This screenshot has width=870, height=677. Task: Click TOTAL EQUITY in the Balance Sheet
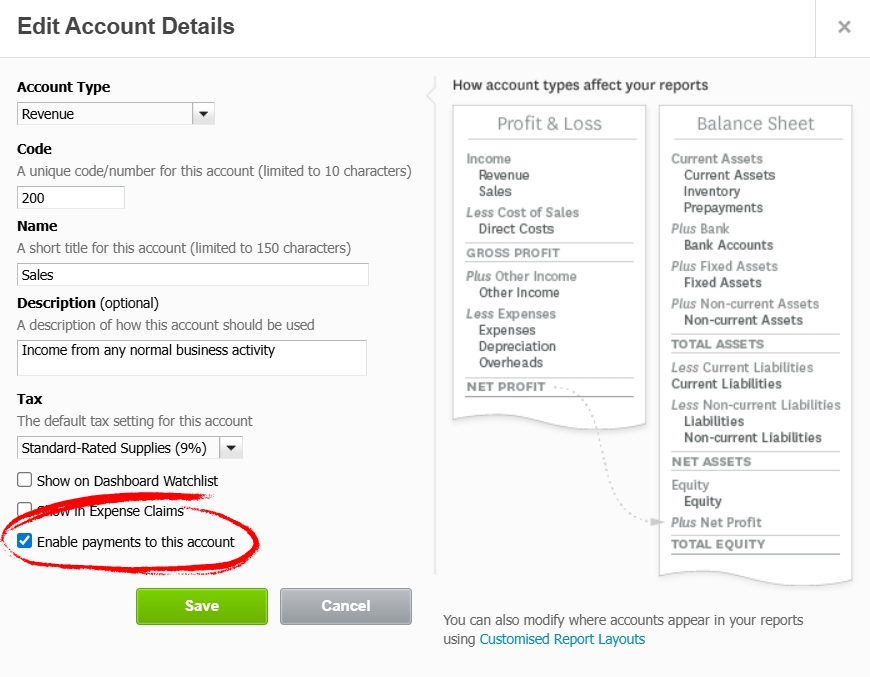[718, 544]
